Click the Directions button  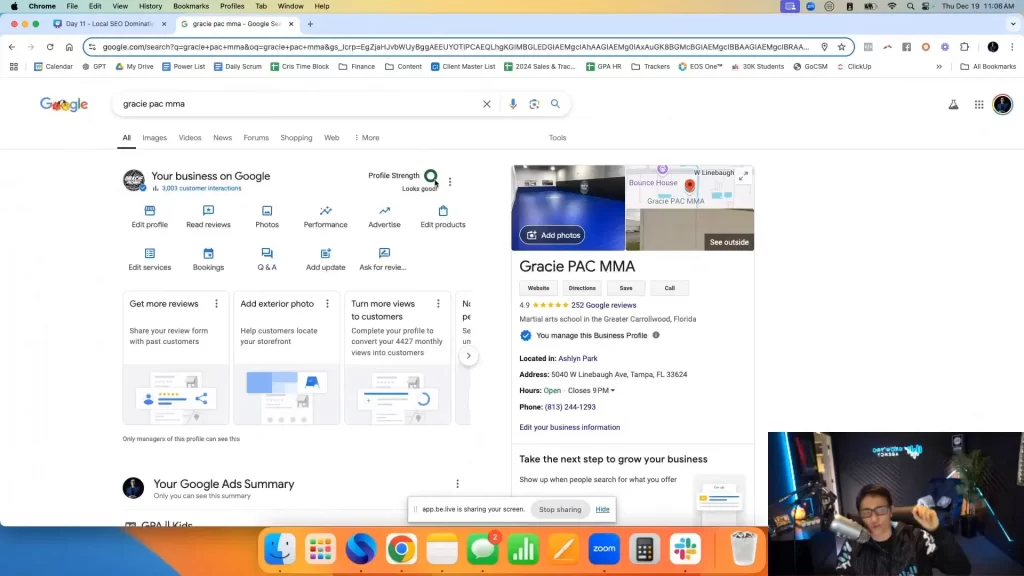point(582,288)
